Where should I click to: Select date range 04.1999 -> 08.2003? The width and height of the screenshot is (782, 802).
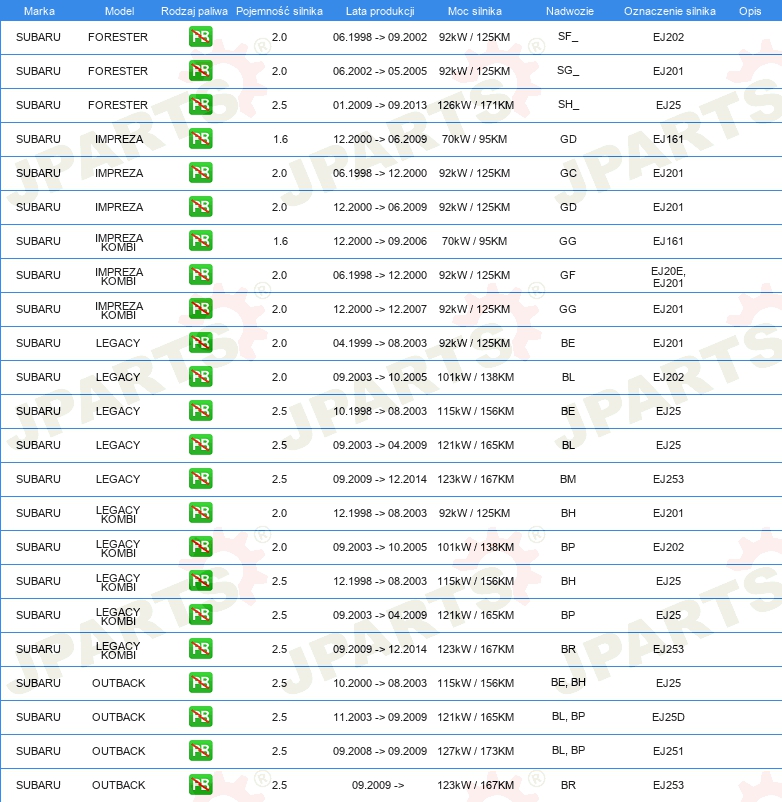[x=380, y=343]
